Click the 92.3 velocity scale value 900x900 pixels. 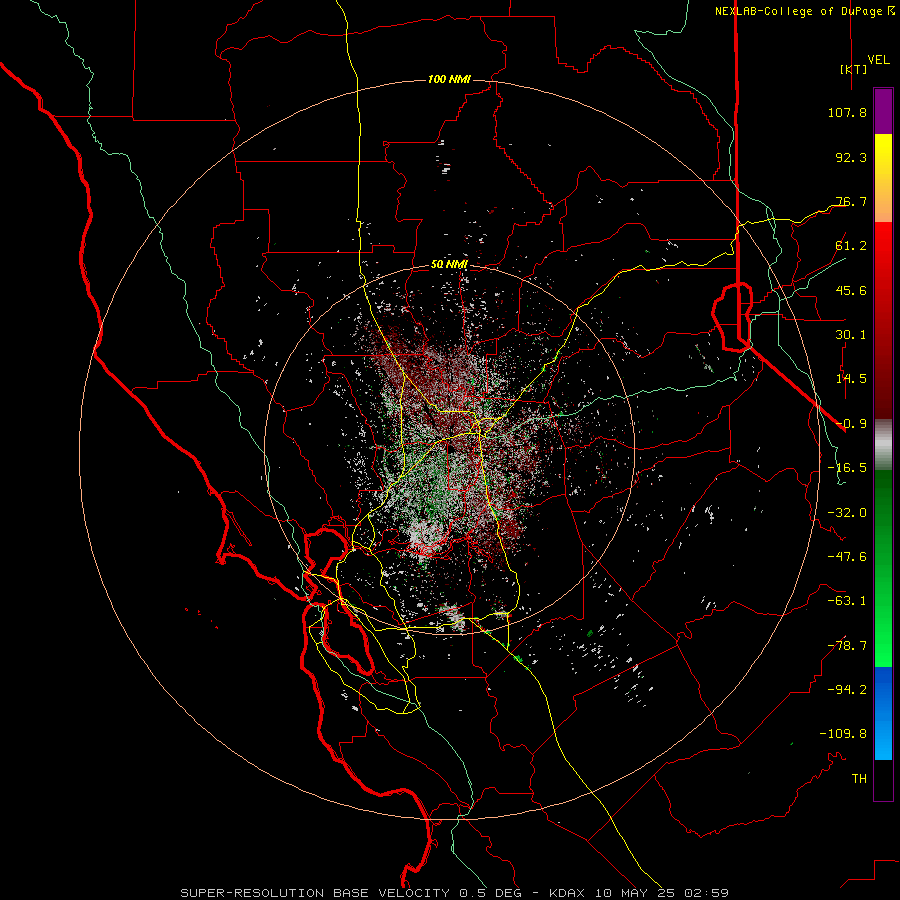coord(851,157)
